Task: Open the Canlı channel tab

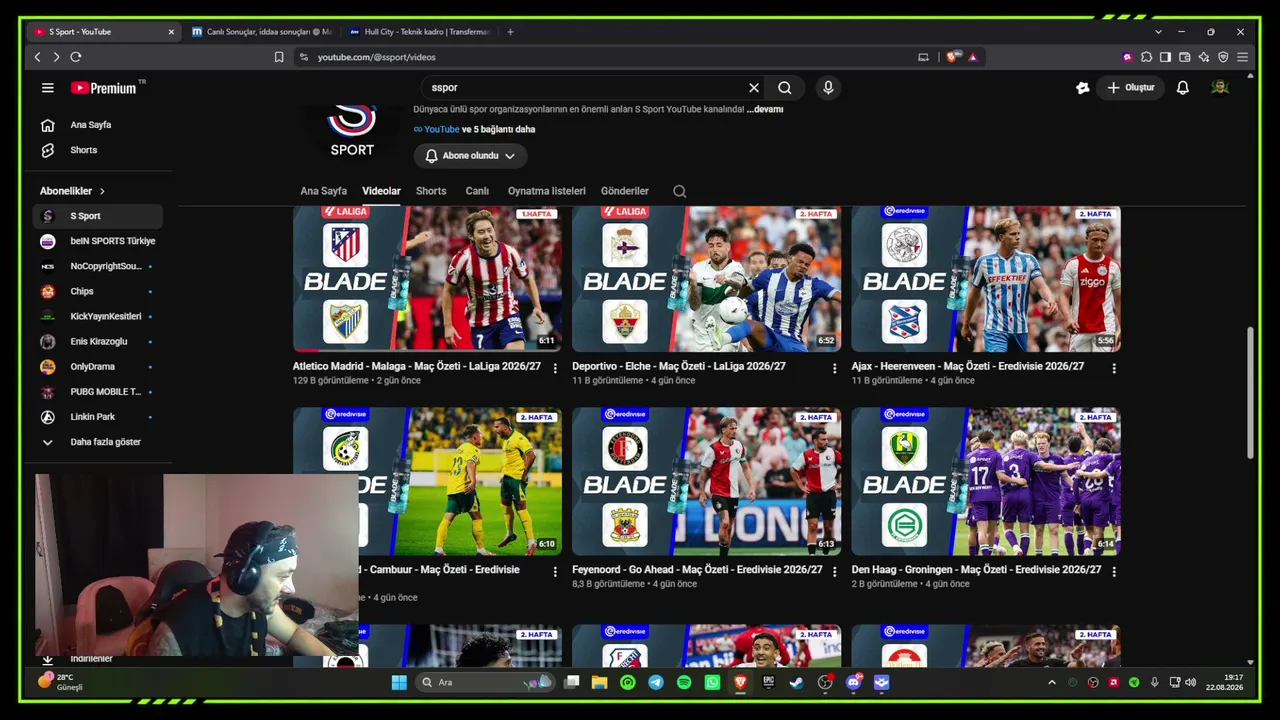Action: pos(477,191)
